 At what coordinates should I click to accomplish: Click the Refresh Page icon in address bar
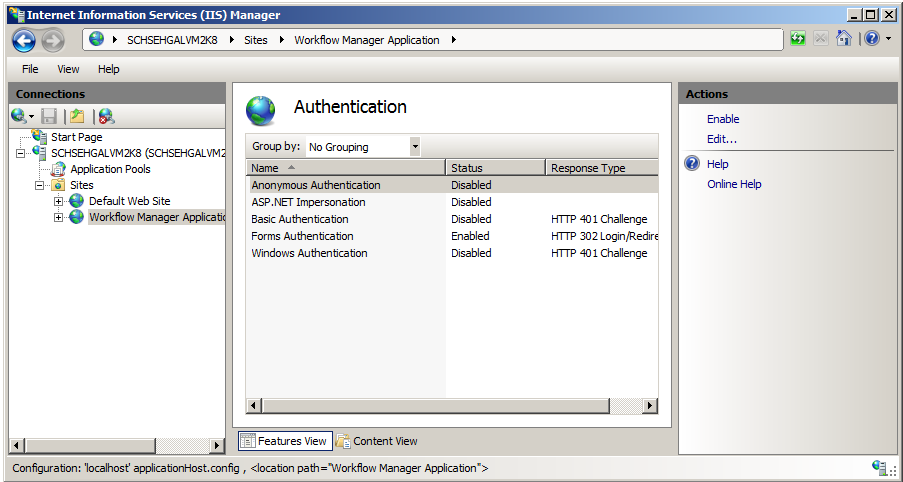797,40
